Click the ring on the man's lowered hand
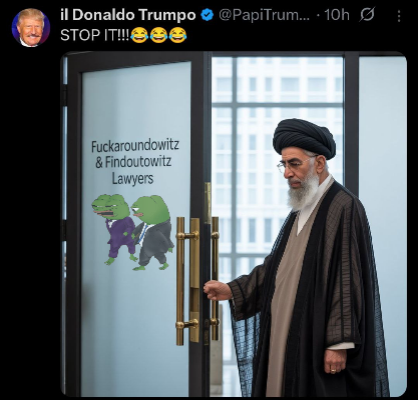 pos(333,371)
